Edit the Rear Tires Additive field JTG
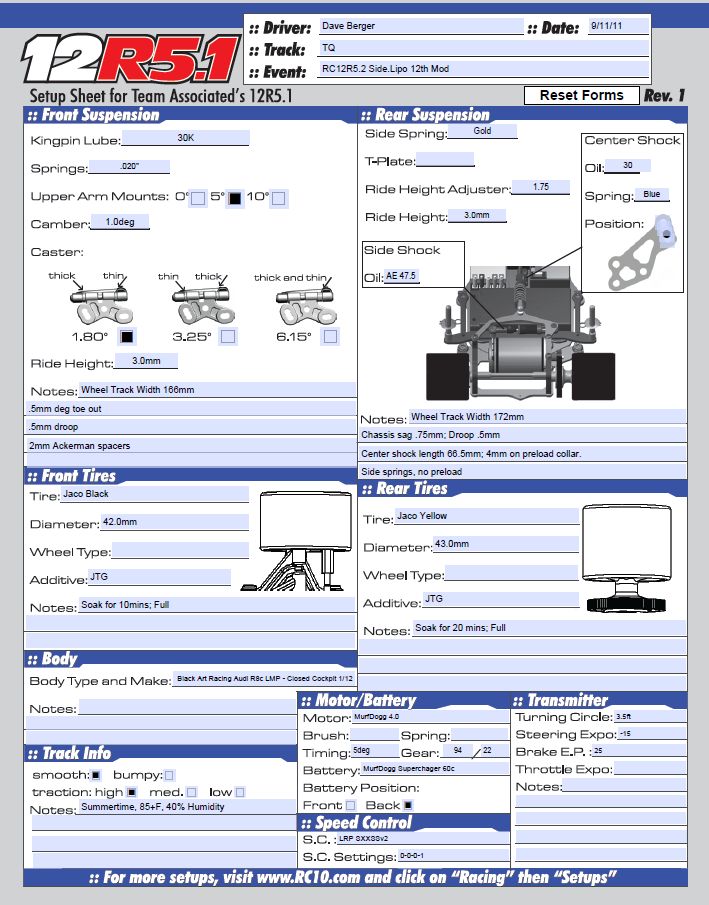This screenshot has width=709, height=905. pyautogui.click(x=501, y=600)
